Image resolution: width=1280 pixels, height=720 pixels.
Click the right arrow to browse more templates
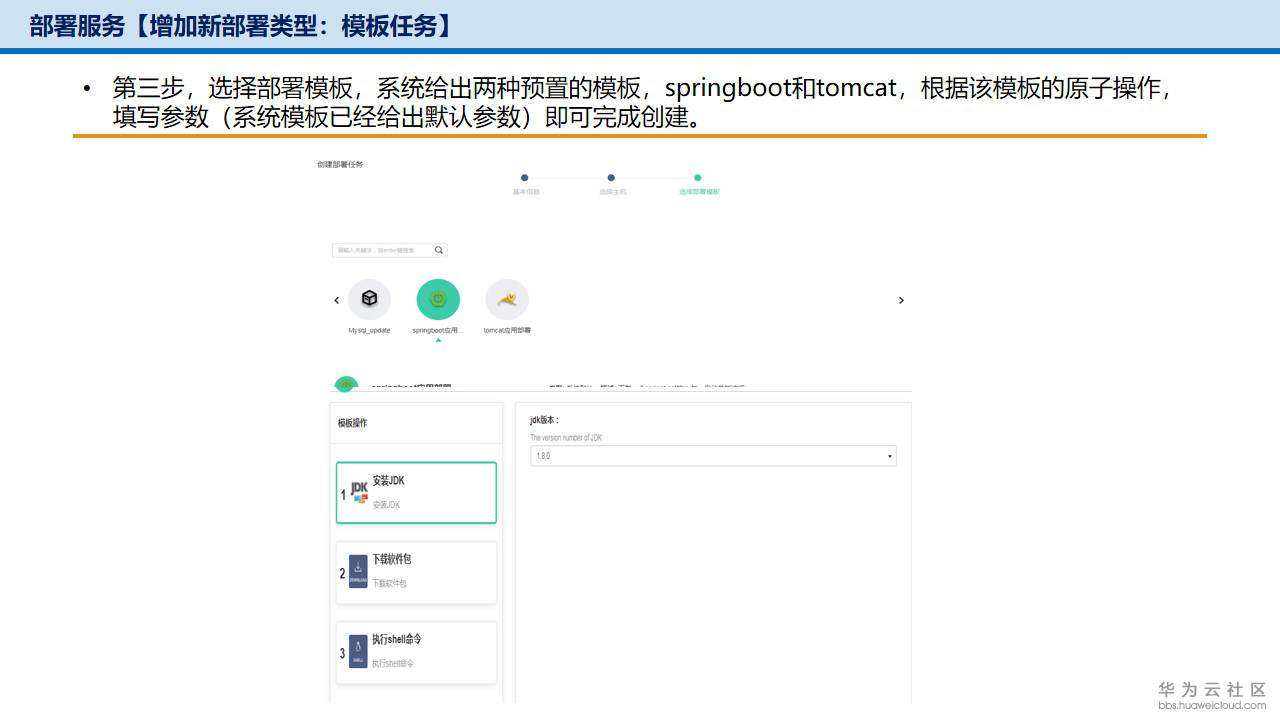(901, 300)
